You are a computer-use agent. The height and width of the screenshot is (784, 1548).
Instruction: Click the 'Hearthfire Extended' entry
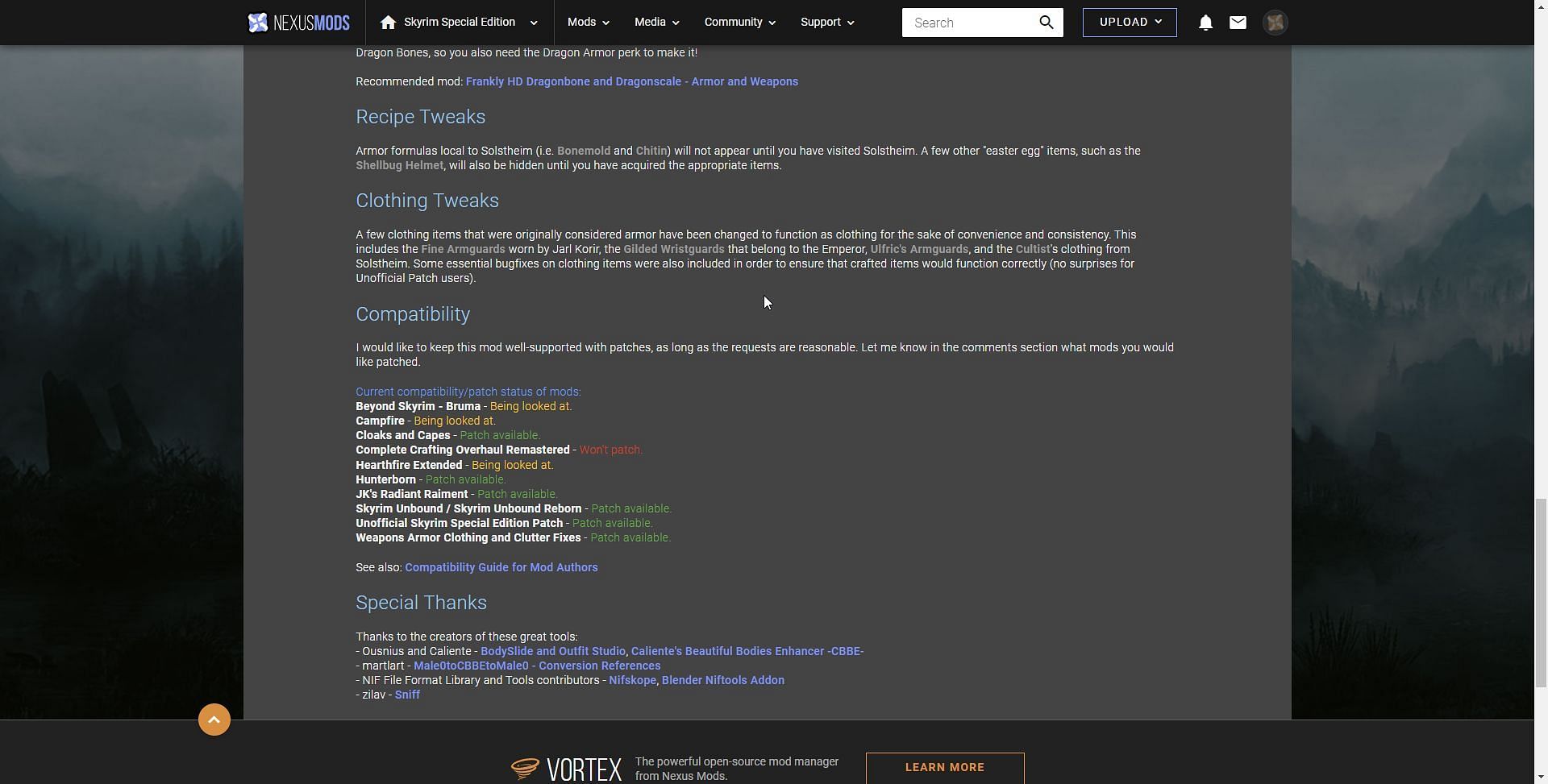click(409, 465)
